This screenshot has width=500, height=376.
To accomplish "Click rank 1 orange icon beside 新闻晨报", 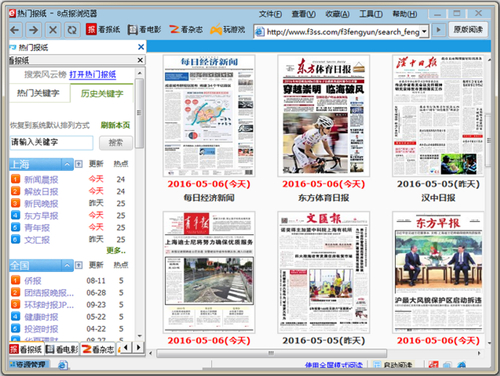I will 15,179.
